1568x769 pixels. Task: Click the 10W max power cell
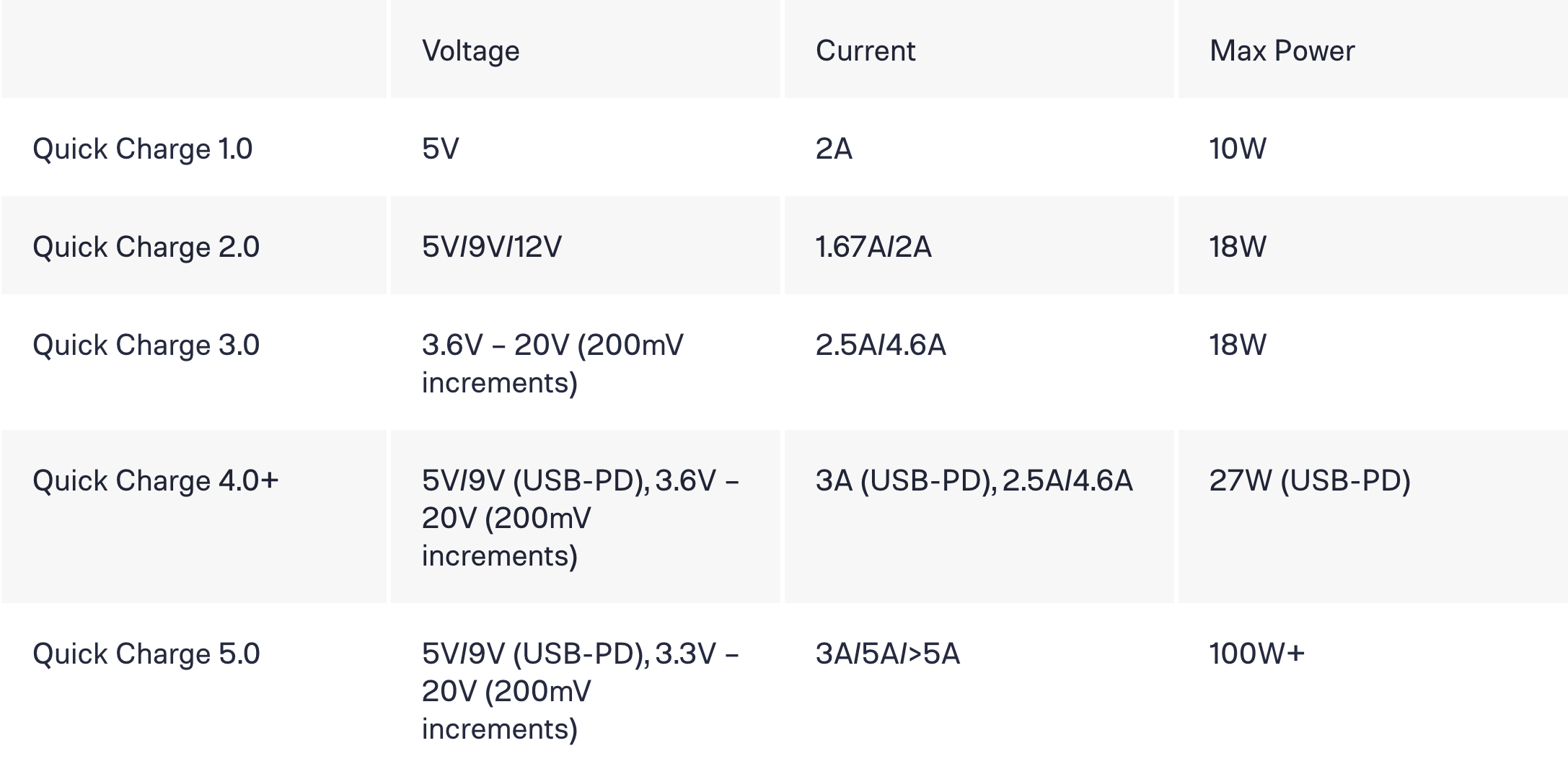pyautogui.click(x=1238, y=149)
